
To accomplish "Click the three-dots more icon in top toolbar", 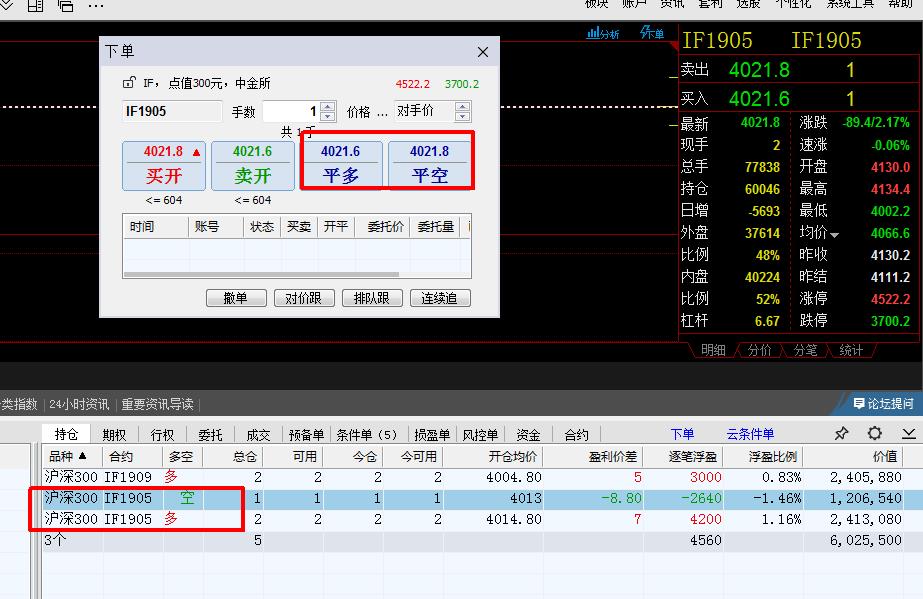I will pos(96,5).
